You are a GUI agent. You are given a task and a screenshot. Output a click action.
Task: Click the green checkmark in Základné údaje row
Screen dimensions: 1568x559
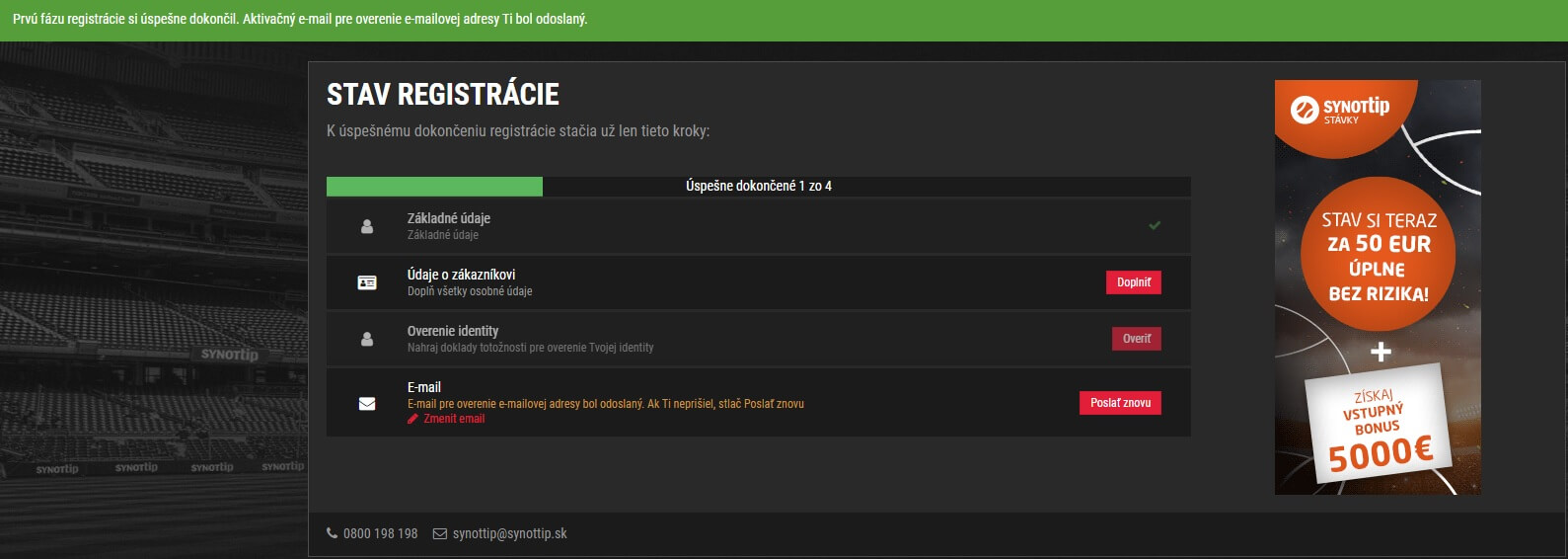1155,225
